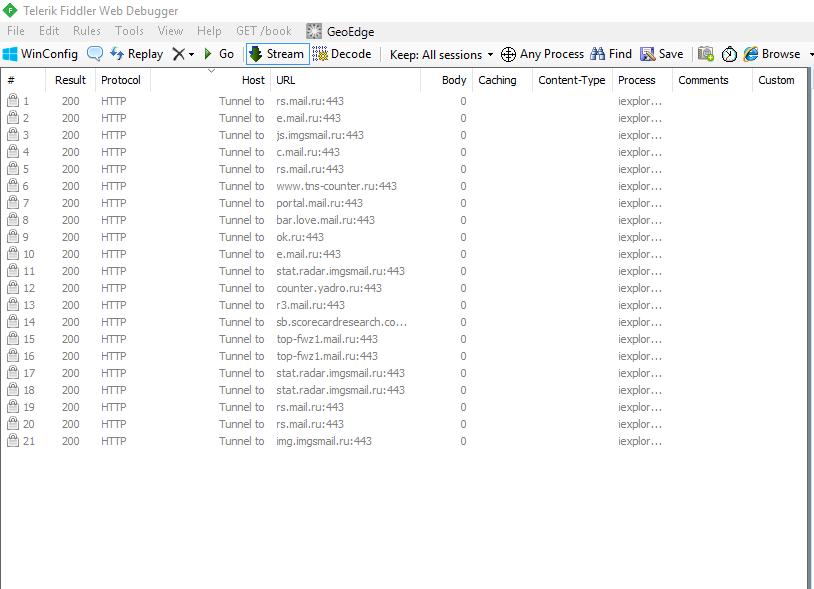Select the r3.mail.ru:443 session
The image size is (814, 589).
(404, 305)
